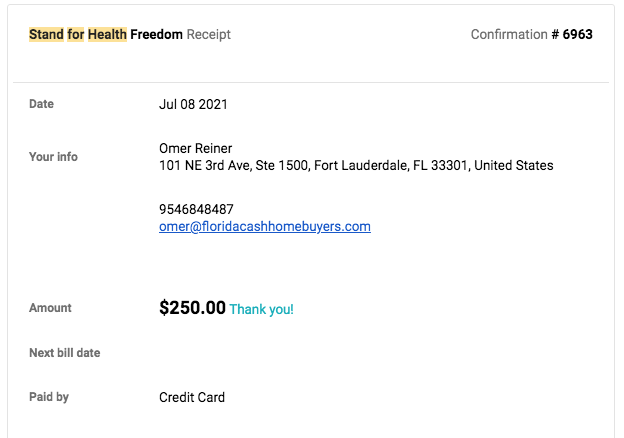Click the Your info label
624x438 pixels.
point(53,157)
